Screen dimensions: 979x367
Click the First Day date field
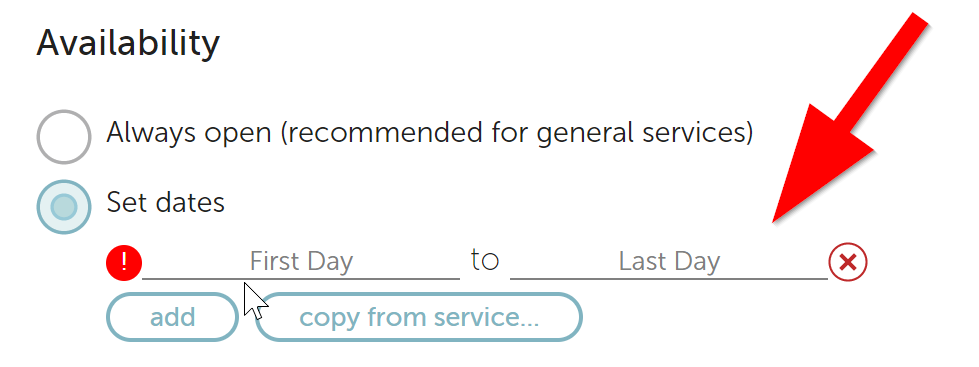coord(301,262)
